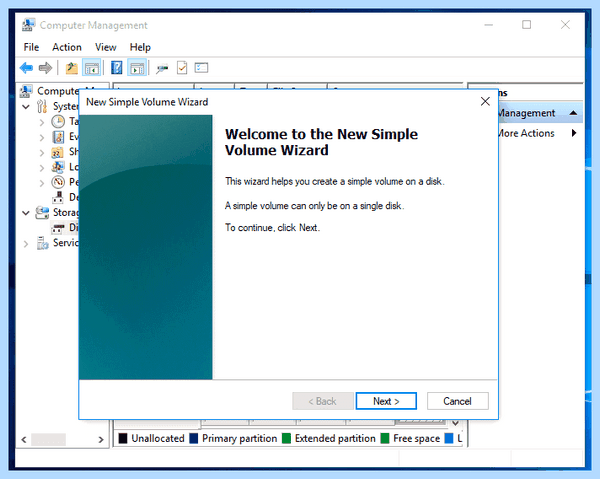Click the Connect/refresh toolbar icon
This screenshot has width=600, height=479.
pyautogui.click(x=162, y=68)
